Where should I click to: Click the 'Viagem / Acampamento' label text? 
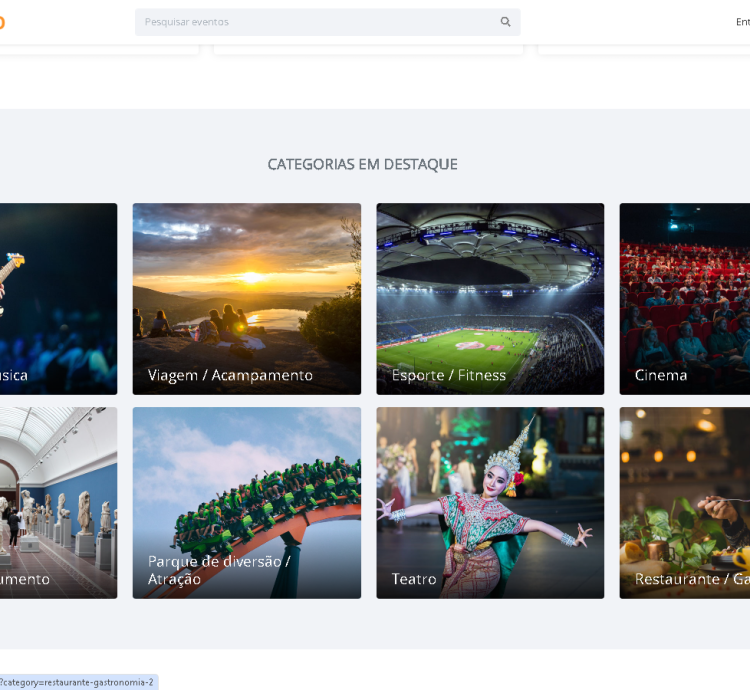(x=230, y=376)
